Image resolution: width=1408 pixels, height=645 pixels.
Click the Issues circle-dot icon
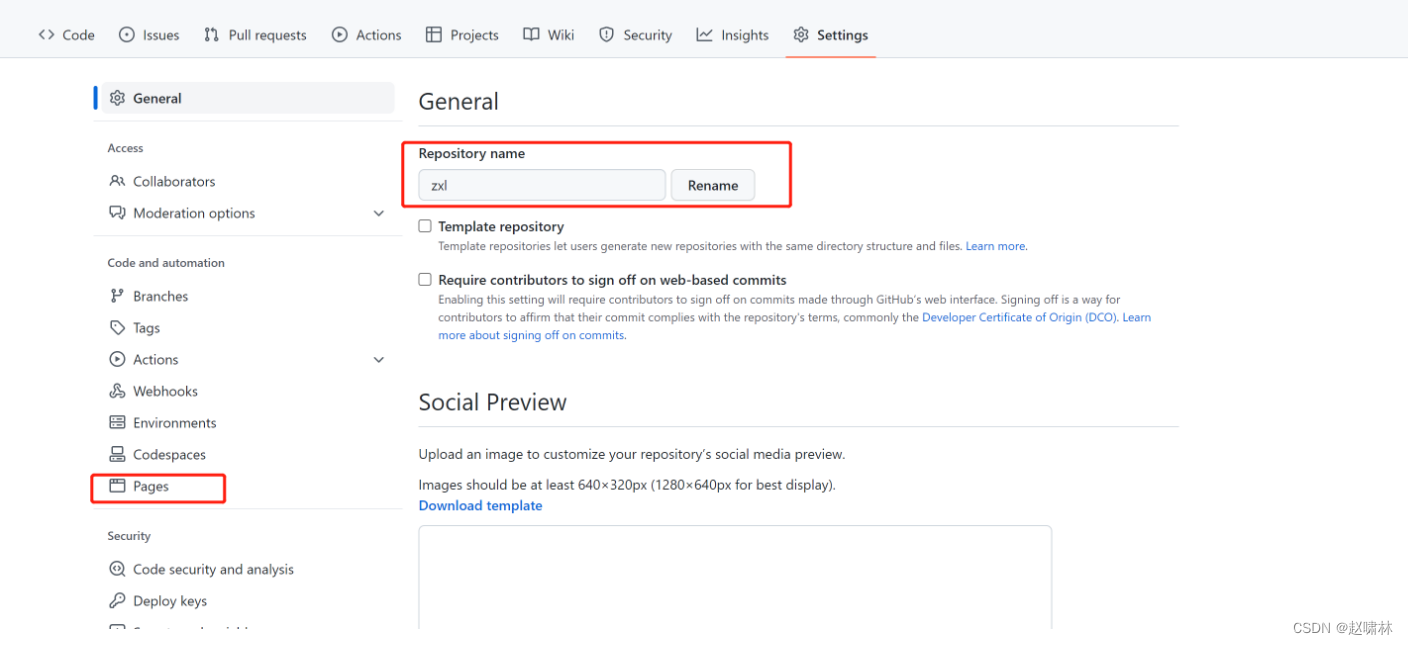(x=127, y=35)
